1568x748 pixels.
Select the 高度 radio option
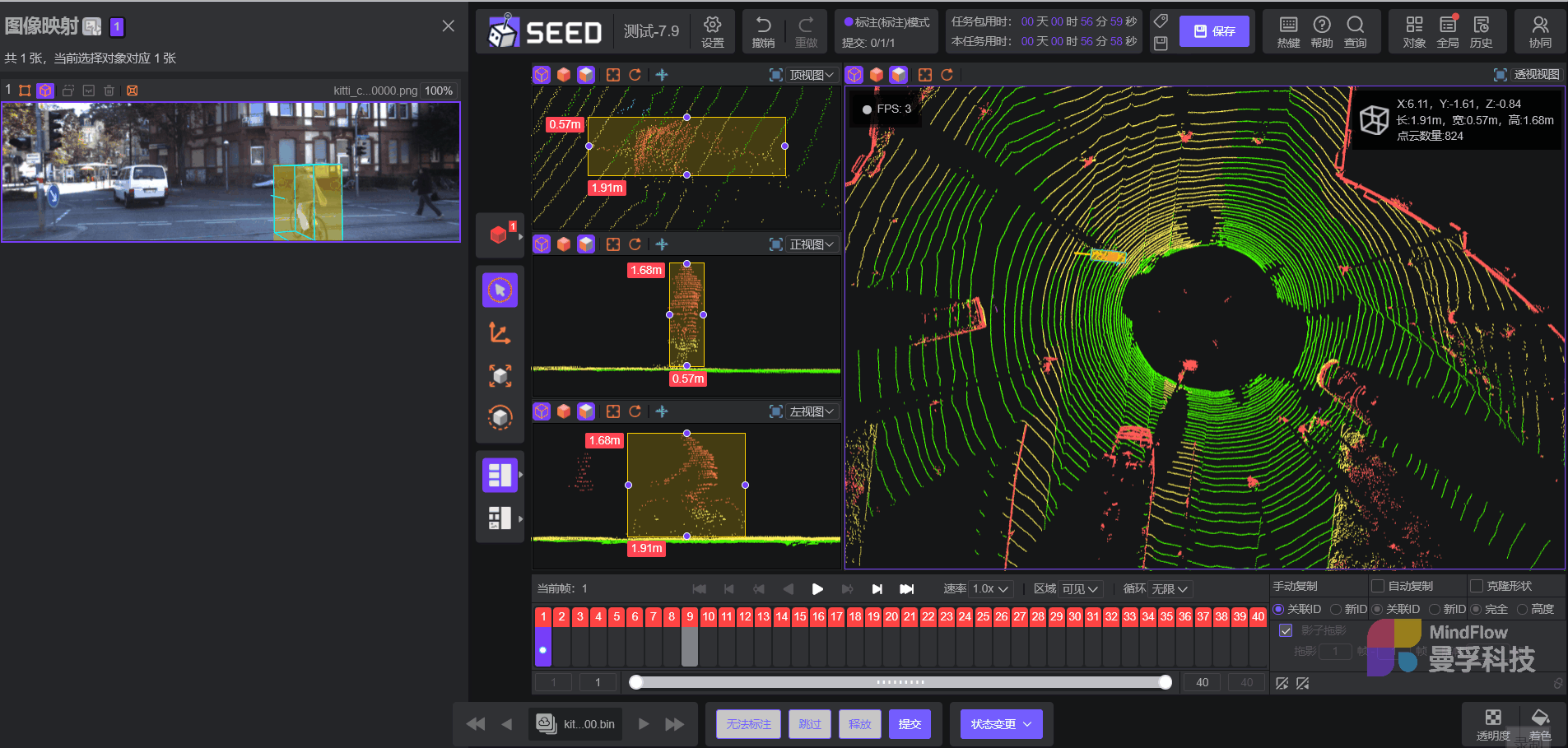(x=1522, y=609)
